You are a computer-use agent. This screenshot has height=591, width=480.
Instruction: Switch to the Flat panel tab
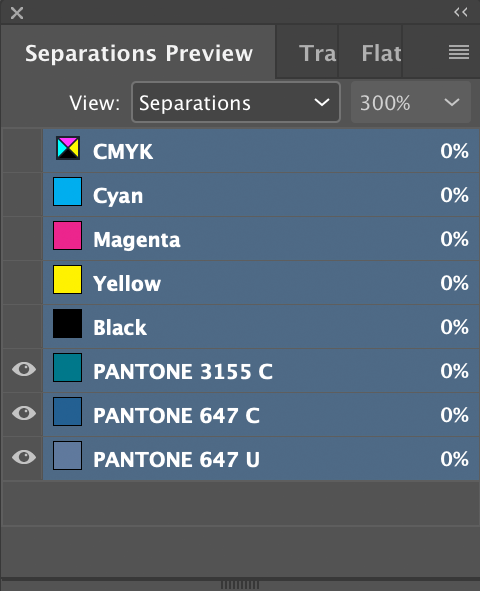point(381,53)
